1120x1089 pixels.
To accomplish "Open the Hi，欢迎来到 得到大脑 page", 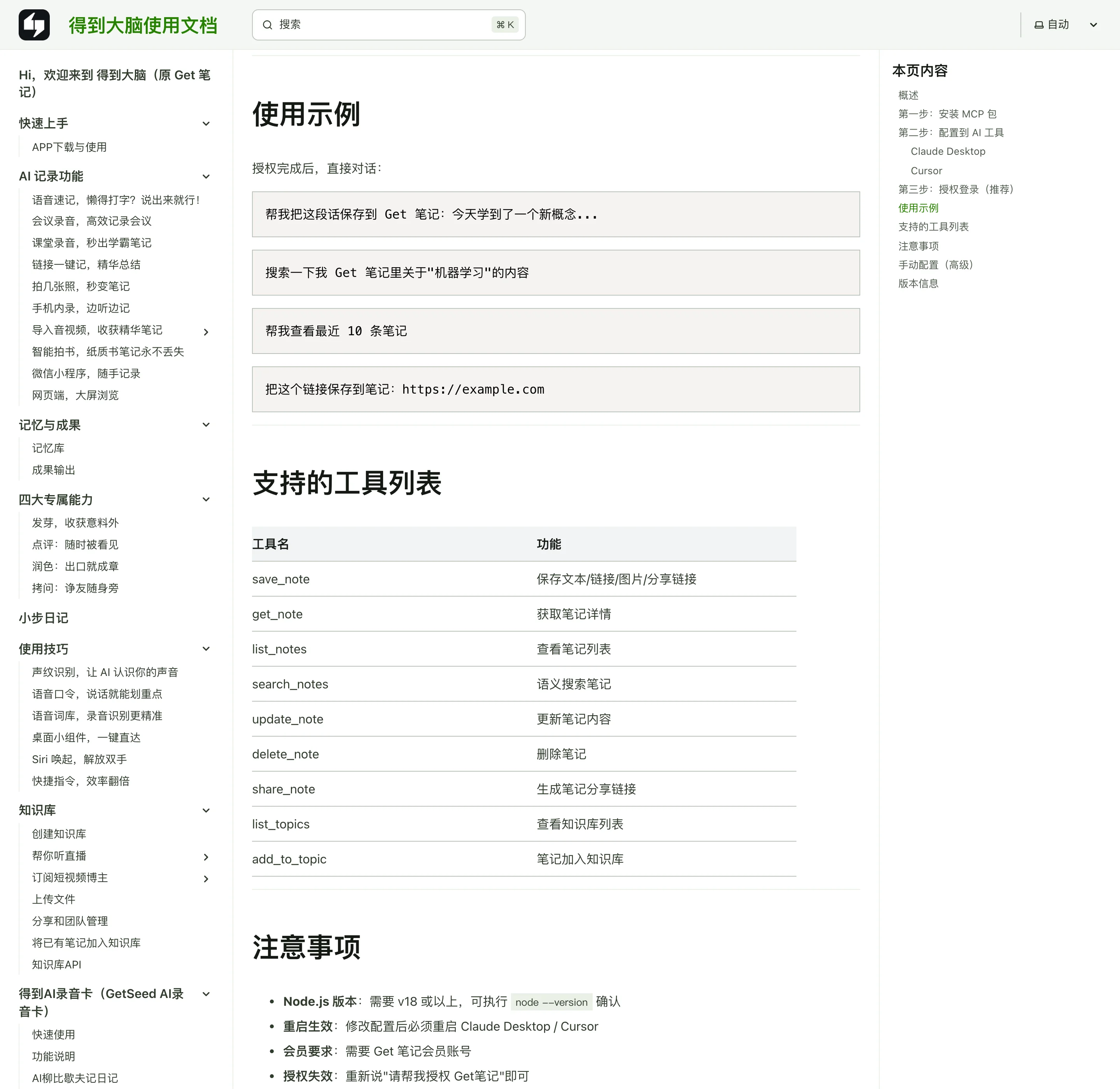I will [115, 84].
